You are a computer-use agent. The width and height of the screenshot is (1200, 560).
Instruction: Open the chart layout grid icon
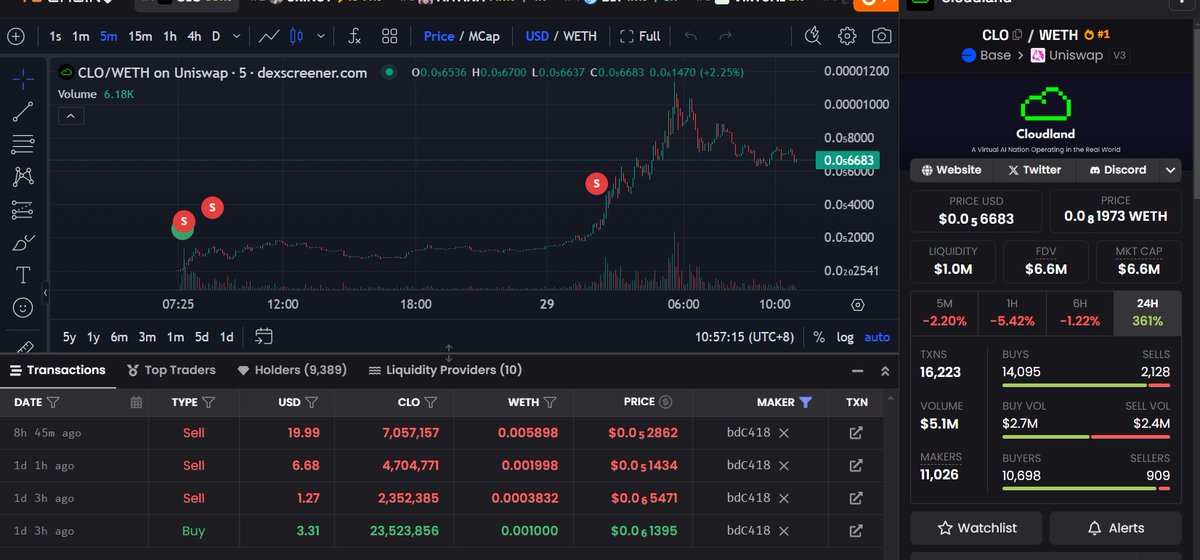[x=389, y=36]
